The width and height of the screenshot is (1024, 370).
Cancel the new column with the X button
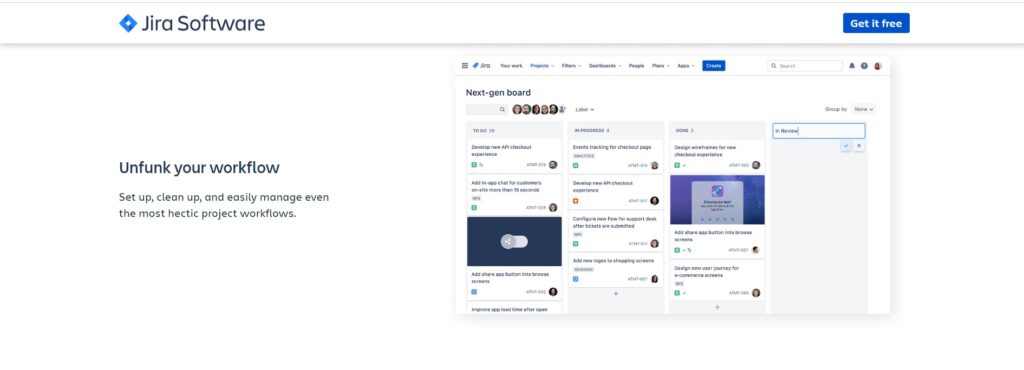coord(859,146)
